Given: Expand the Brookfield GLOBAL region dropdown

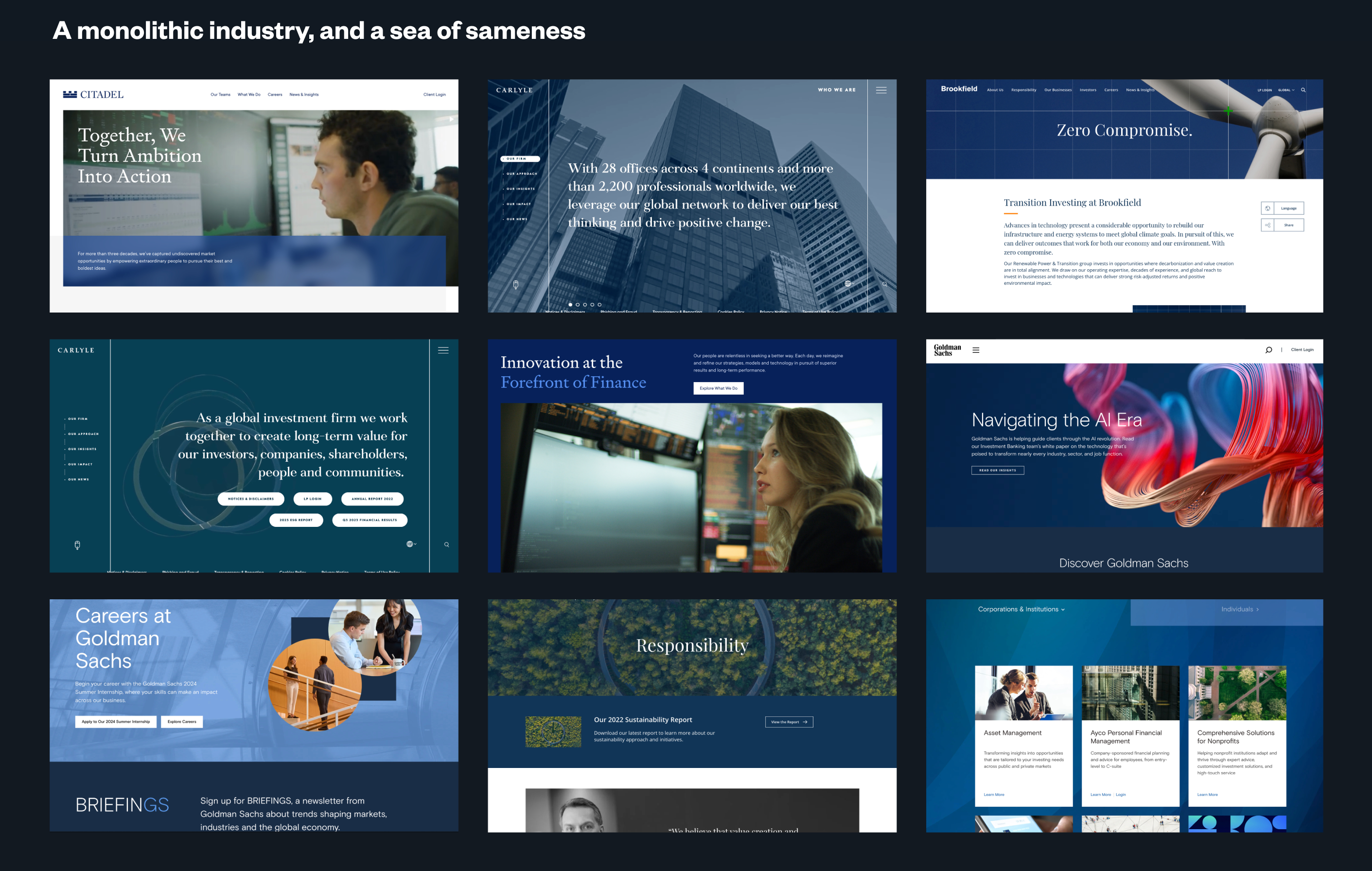Looking at the screenshot, I should pyautogui.click(x=1286, y=90).
